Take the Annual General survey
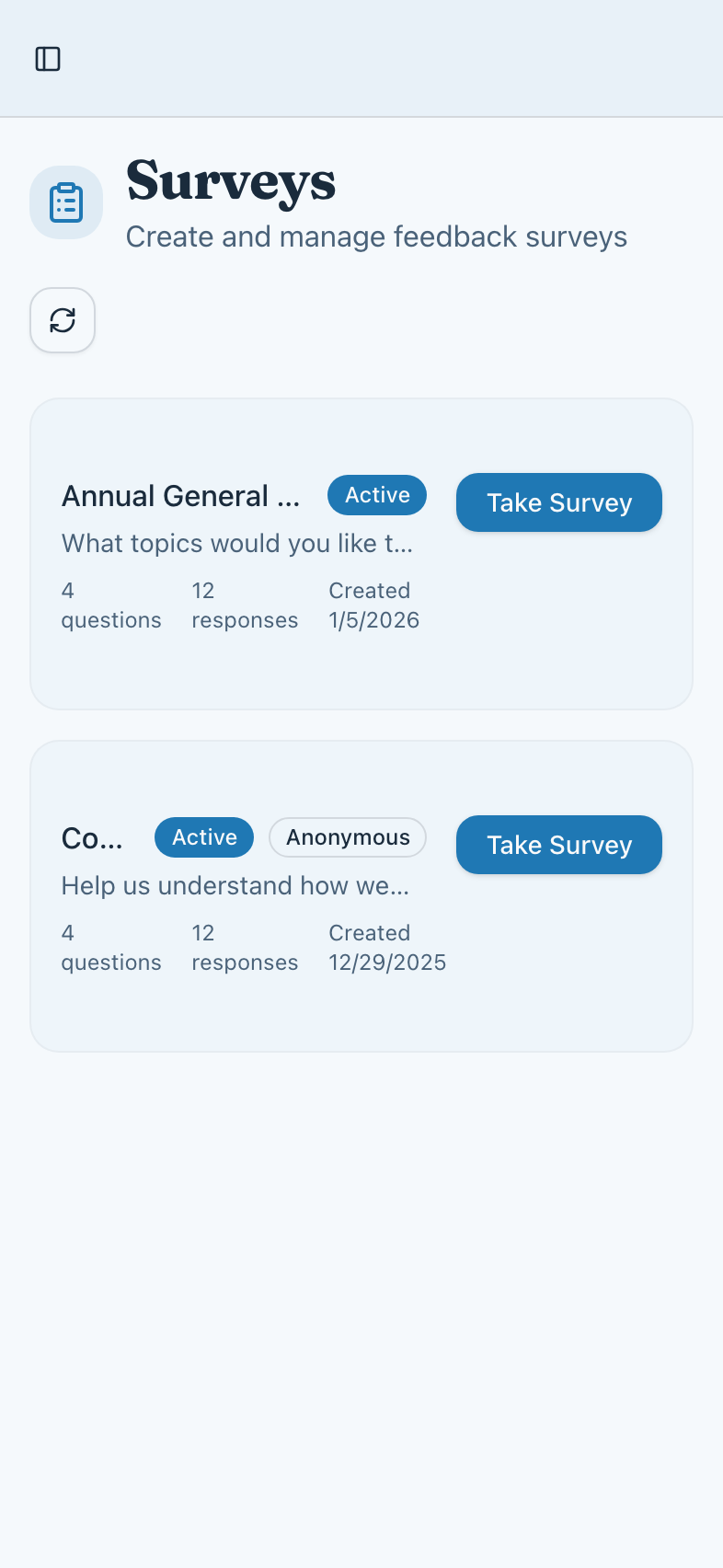 click(558, 502)
